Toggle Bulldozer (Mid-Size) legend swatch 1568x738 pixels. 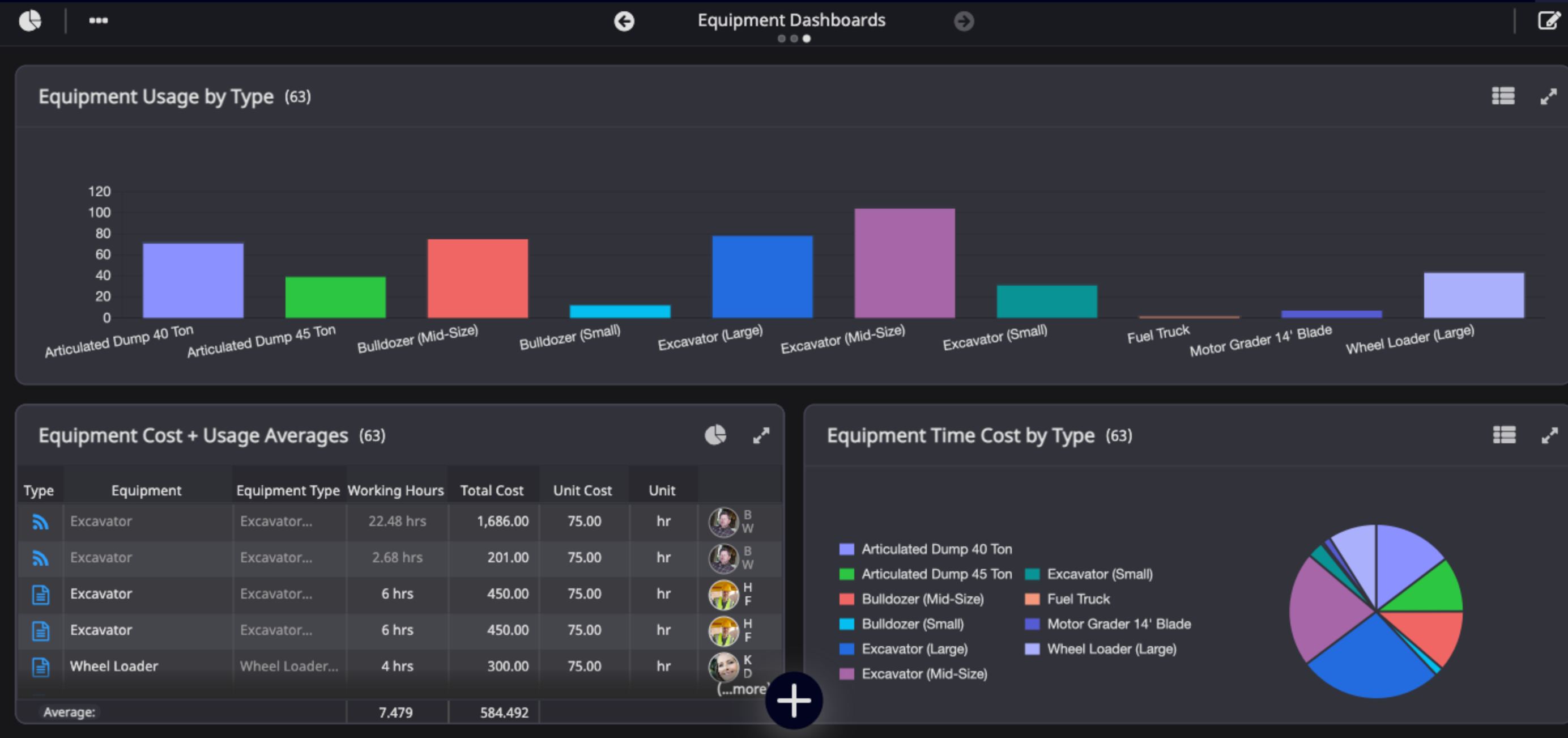[847, 599]
